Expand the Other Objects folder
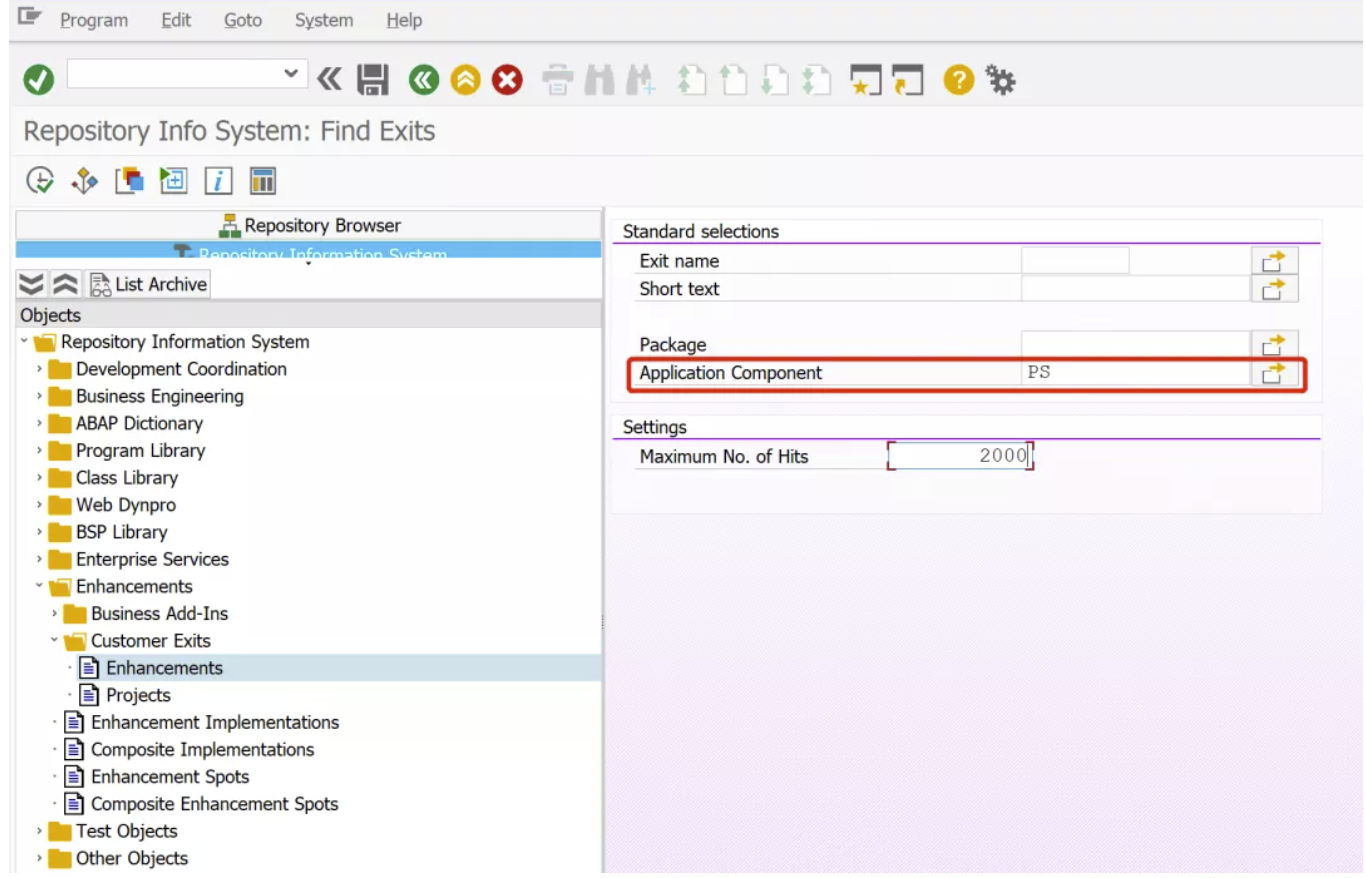Screen dimensions: 1365x878 [x=39, y=858]
